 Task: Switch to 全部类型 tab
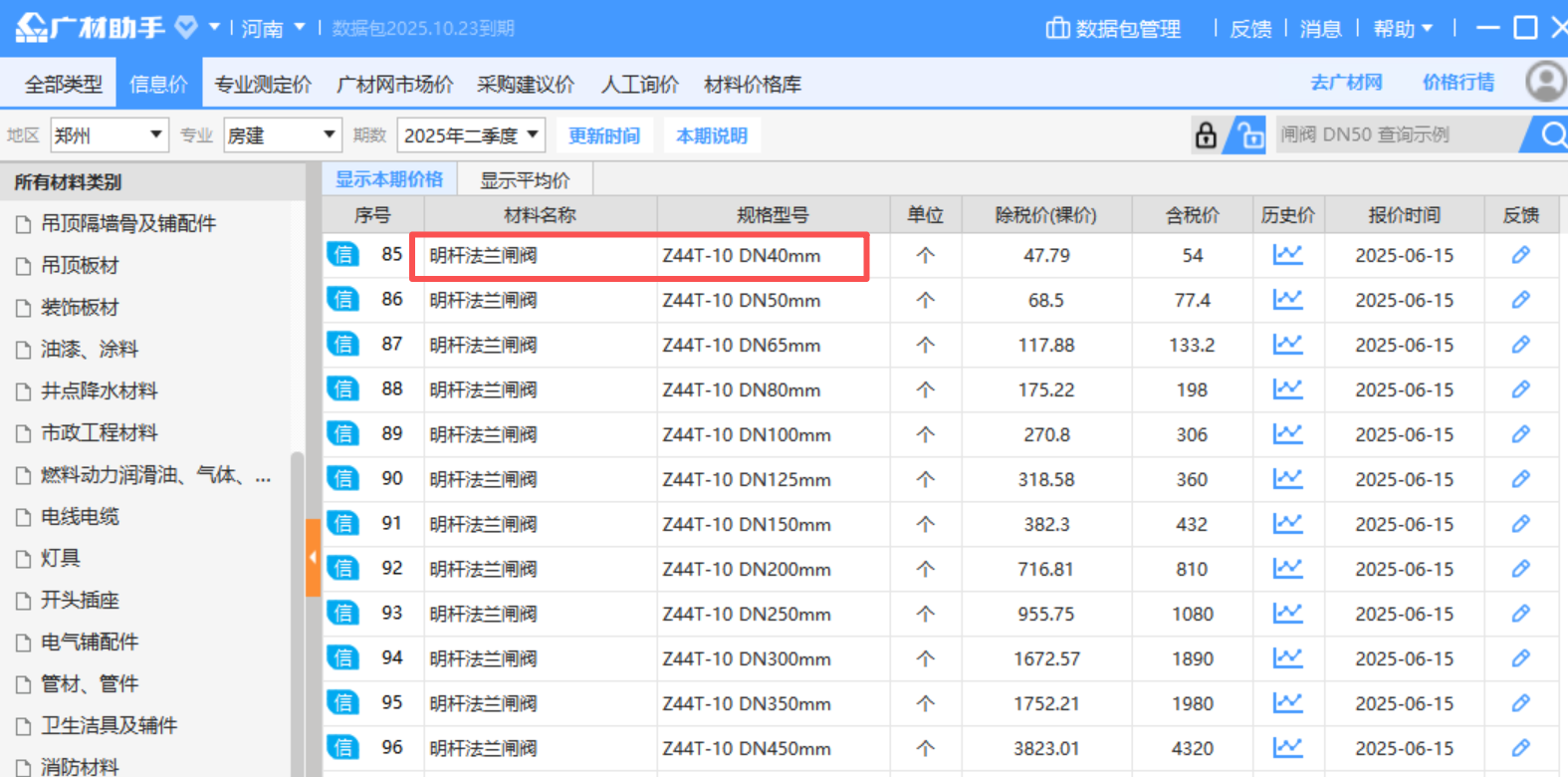(x=63, y=85)
